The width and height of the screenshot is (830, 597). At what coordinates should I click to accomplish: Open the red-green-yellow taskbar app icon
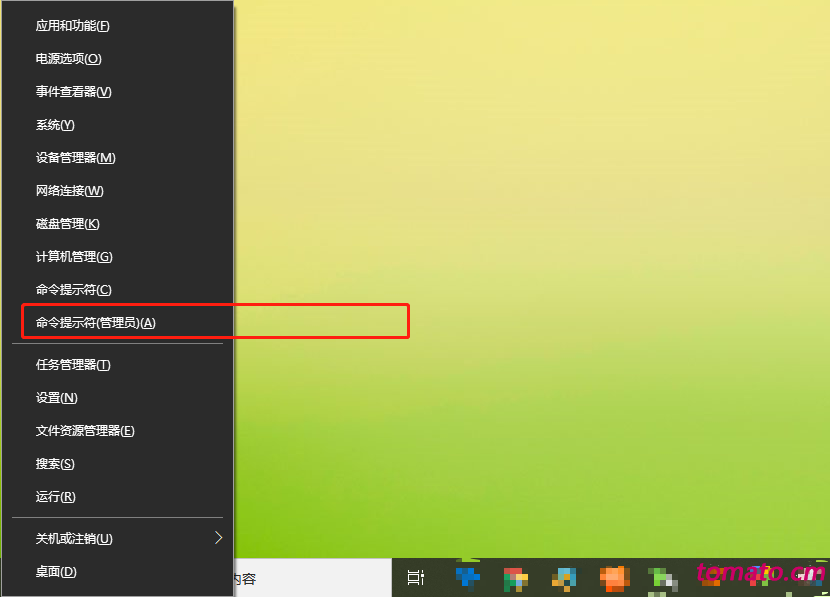coord(516,579)
